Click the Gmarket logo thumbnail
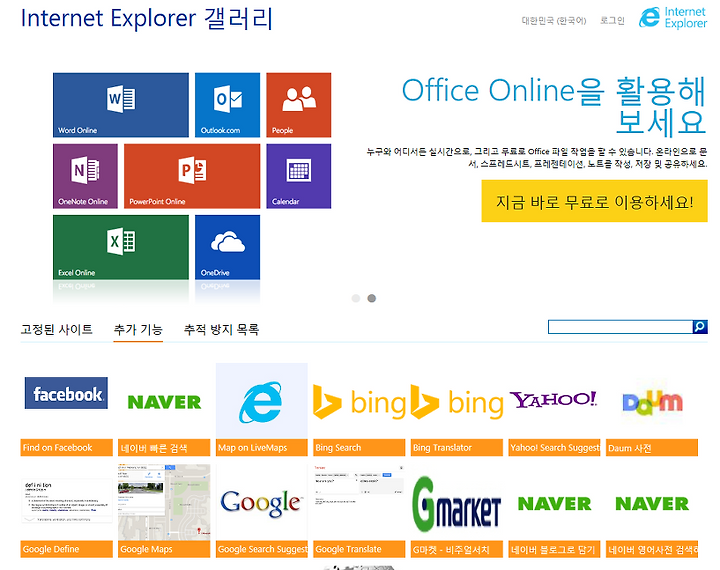This screenshot has width=720, height=570. [x=456, y=504]
